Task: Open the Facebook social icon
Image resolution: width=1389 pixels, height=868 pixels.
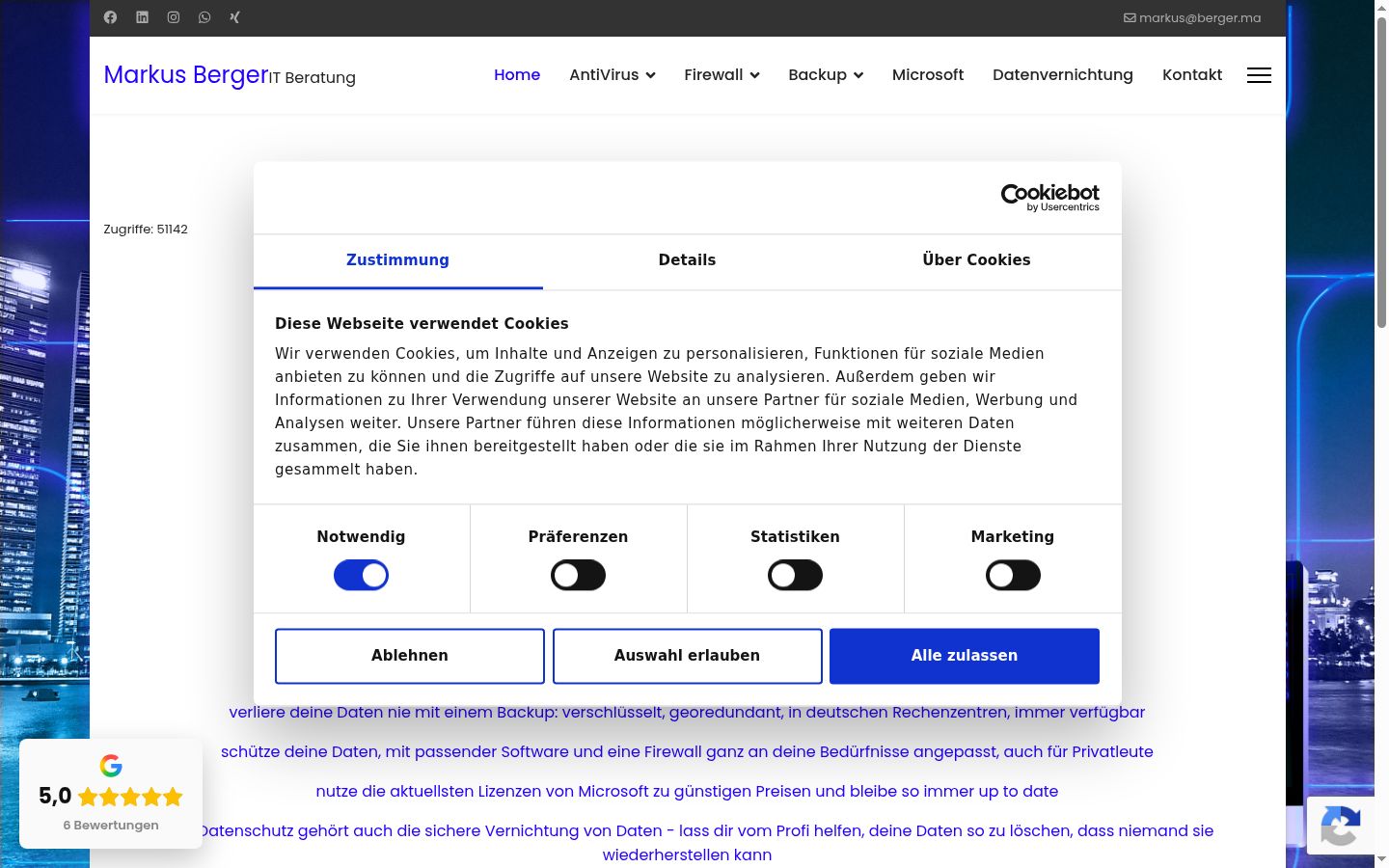Action: [x=110, y=17]
